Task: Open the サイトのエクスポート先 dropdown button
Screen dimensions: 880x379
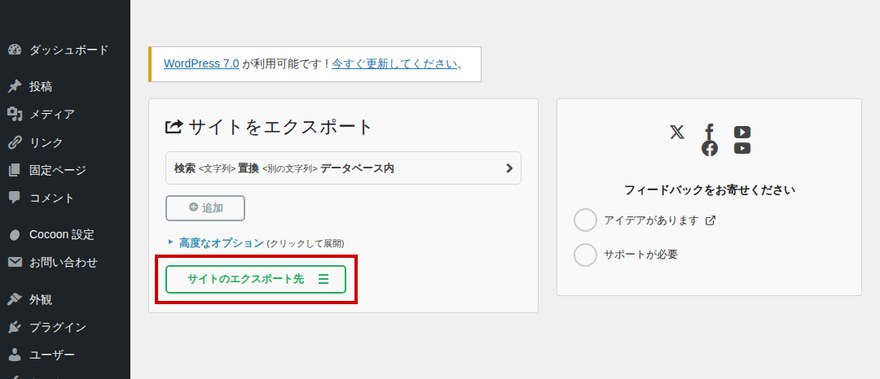Action: click(256, 279)
